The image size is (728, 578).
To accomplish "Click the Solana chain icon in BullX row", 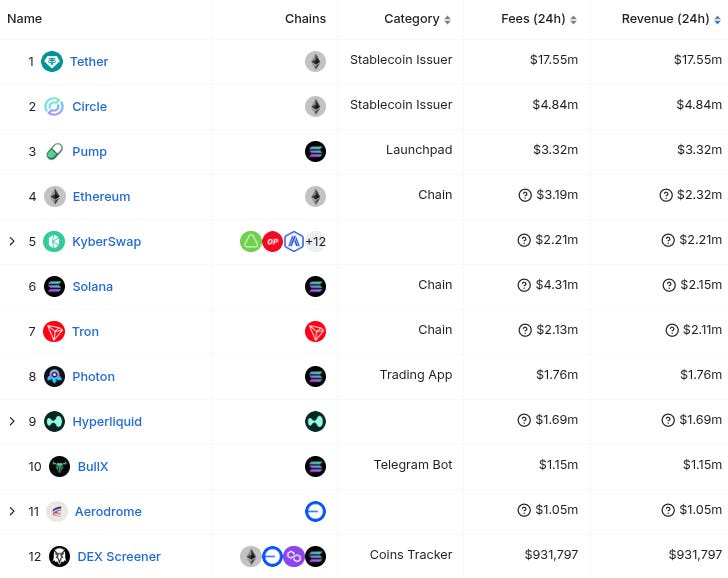I will pos(315,467).
